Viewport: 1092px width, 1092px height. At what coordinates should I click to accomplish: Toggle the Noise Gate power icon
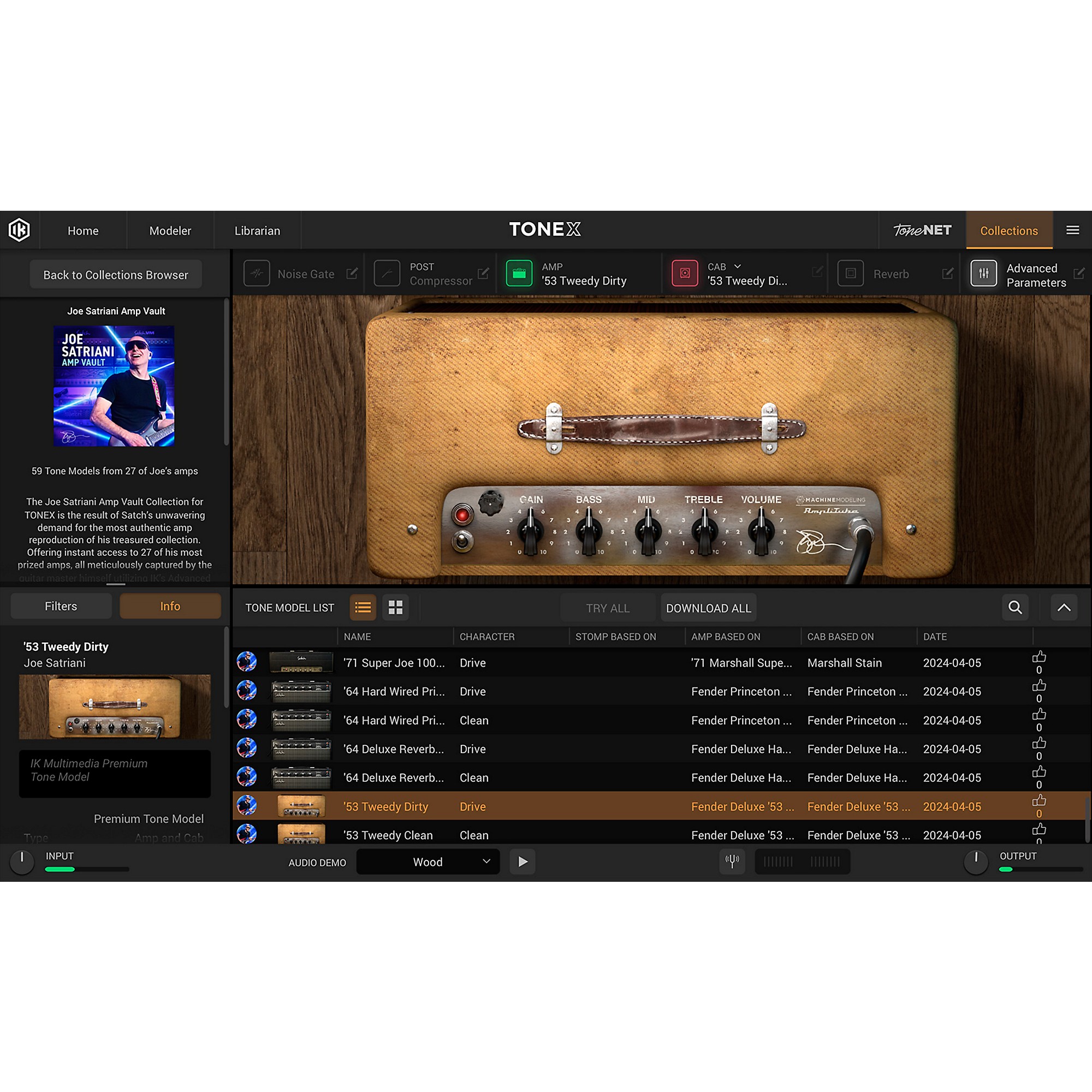coord(257,274)
